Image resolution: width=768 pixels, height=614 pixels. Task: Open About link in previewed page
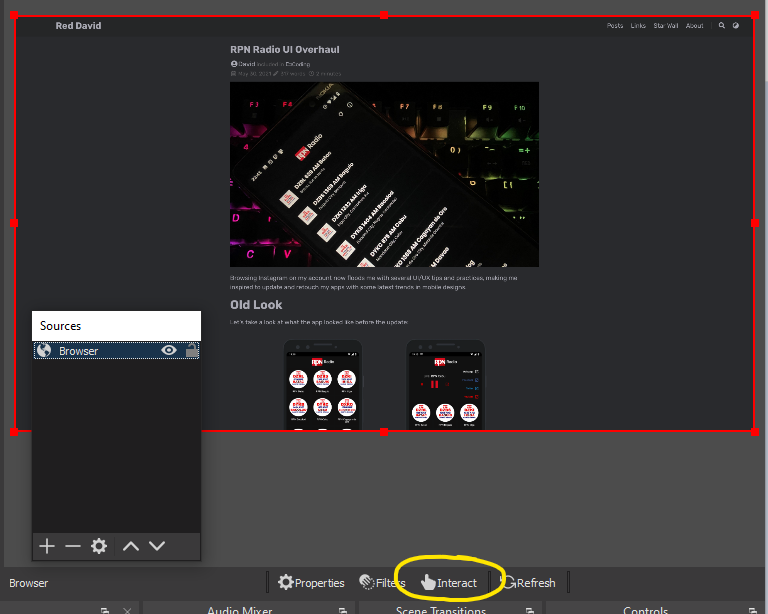[x=694, y=25]
